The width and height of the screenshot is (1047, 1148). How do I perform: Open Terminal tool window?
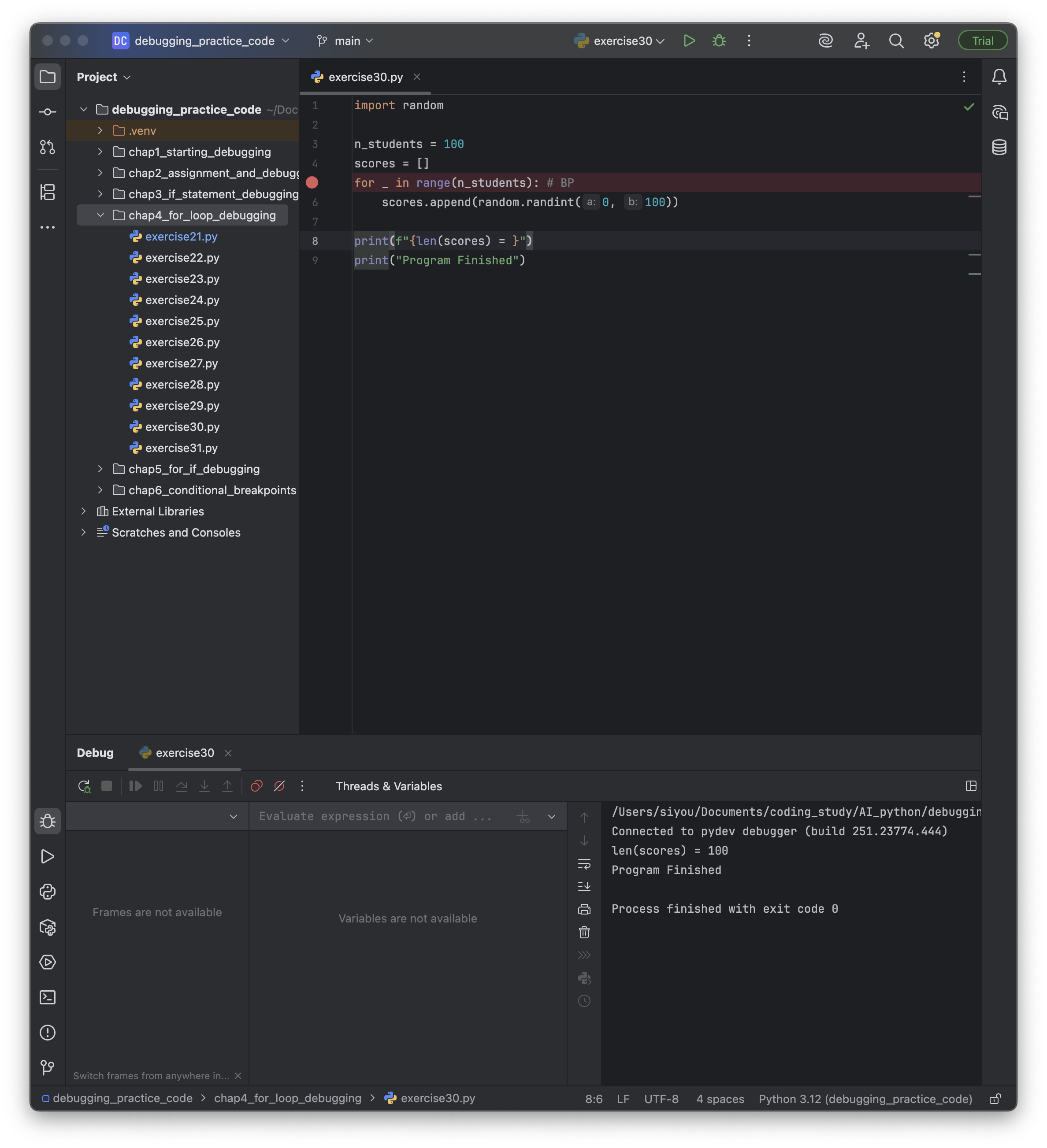click(47, 998)
